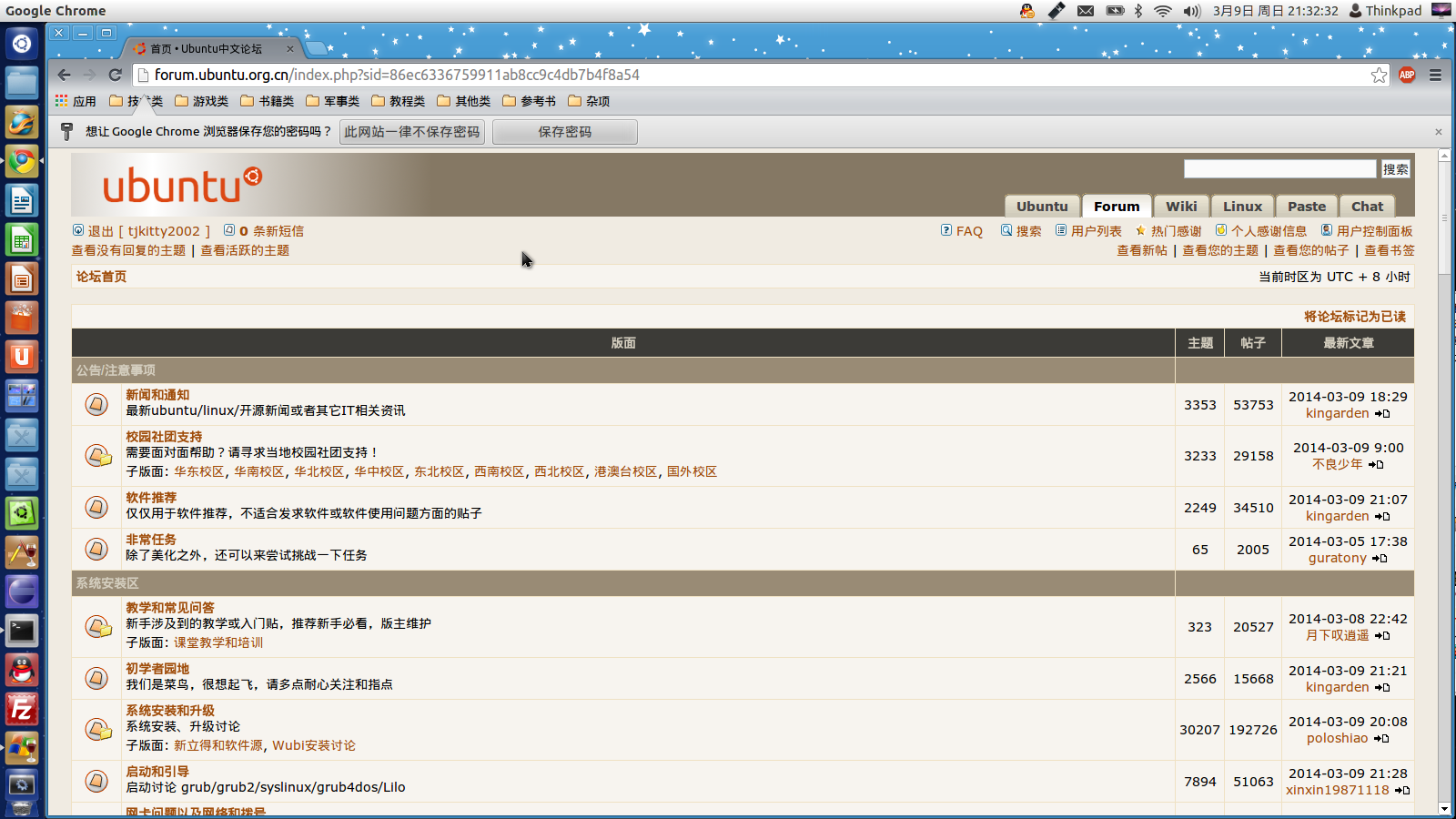Open the 军事类 bookmark folder

click(332, 101)
